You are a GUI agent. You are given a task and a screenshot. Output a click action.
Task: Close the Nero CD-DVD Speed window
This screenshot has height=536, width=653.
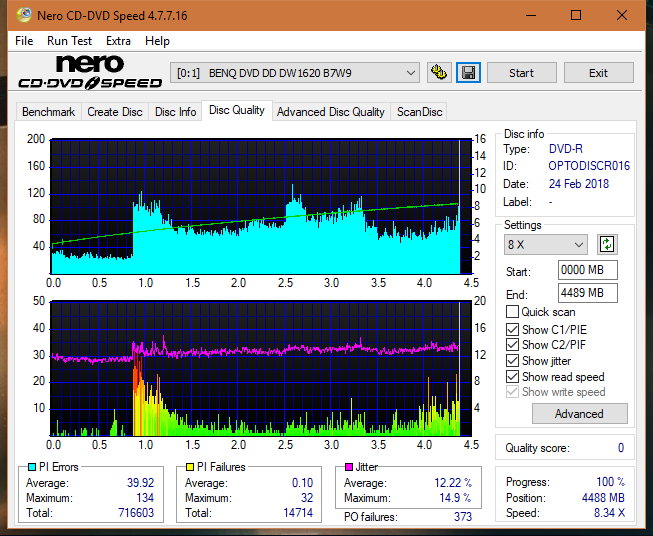point(622,15)
